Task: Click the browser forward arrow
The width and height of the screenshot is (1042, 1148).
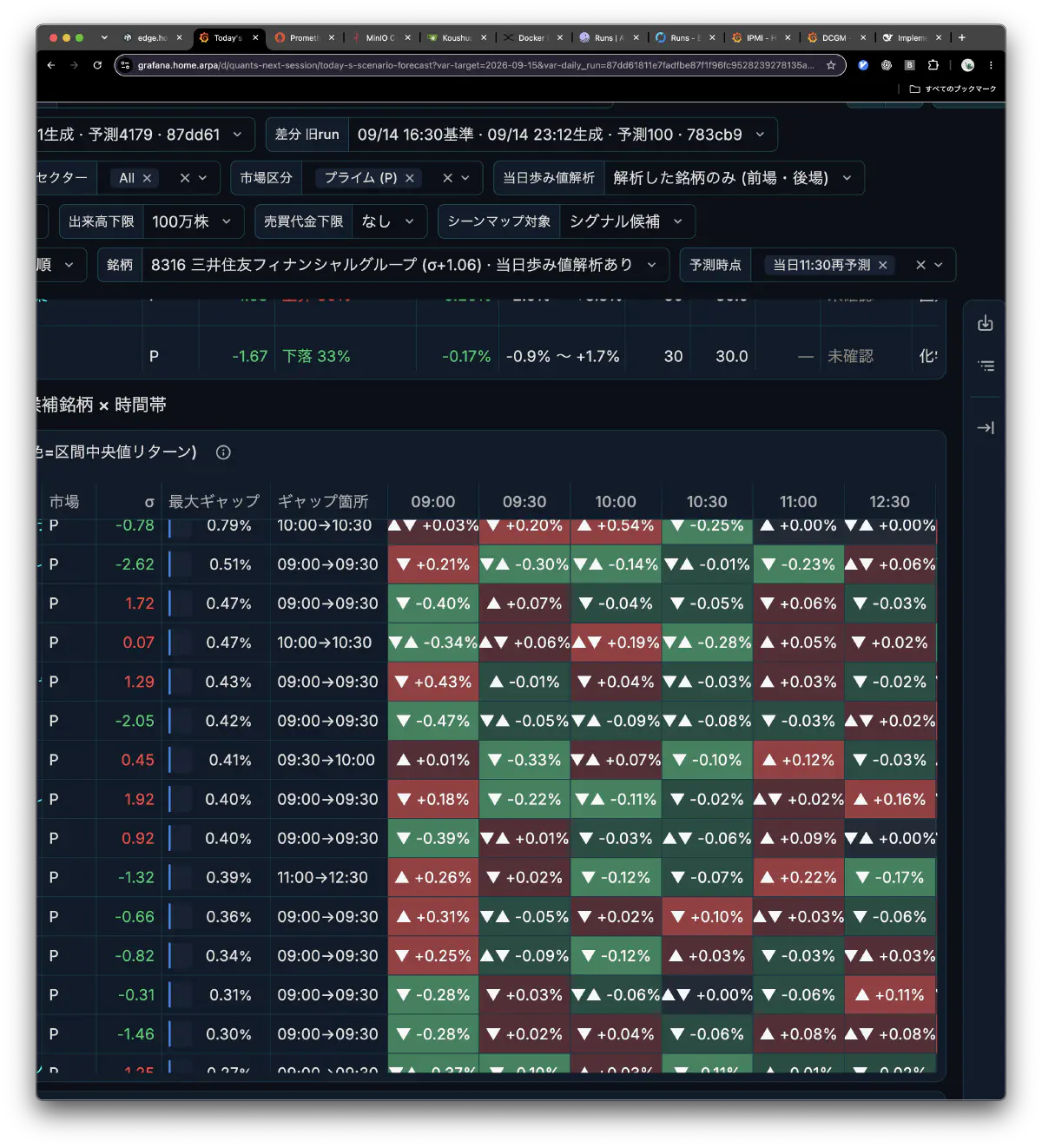Action: (74, 65)
